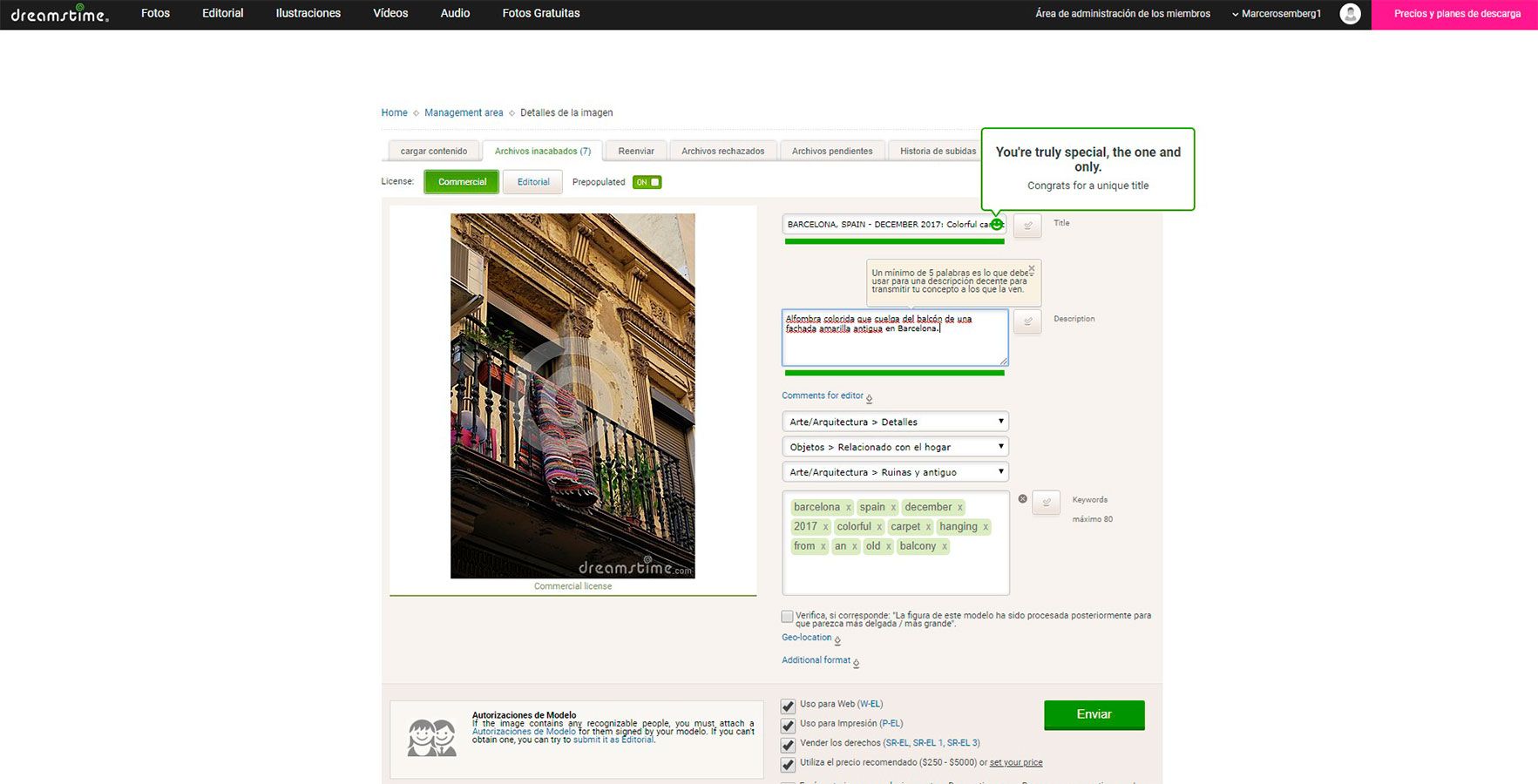This screenshot has width=1538, height=784.
Task: Click the edit icon next to Title field
Action: point(1027,225)
